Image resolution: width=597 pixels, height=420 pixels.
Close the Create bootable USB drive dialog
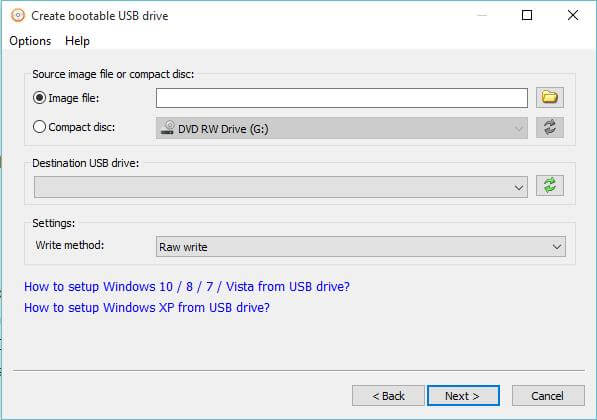(x=573, y=15)
